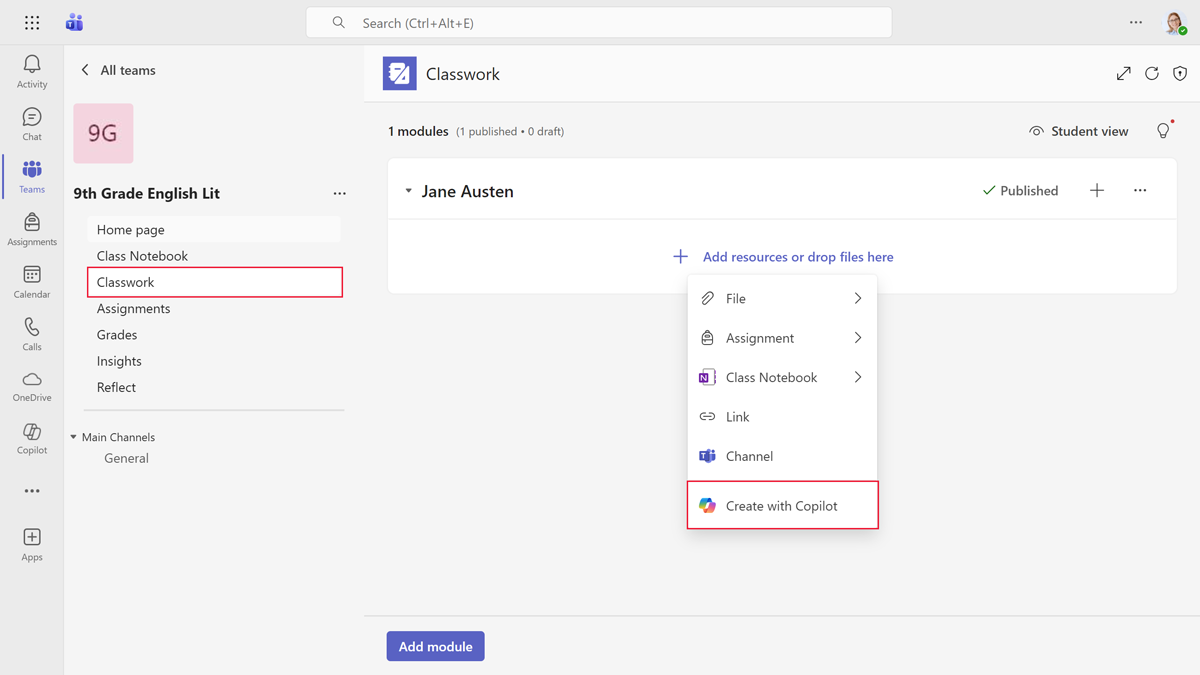Open Grades in team menu

pyautogui.click(x=213, y=335)
